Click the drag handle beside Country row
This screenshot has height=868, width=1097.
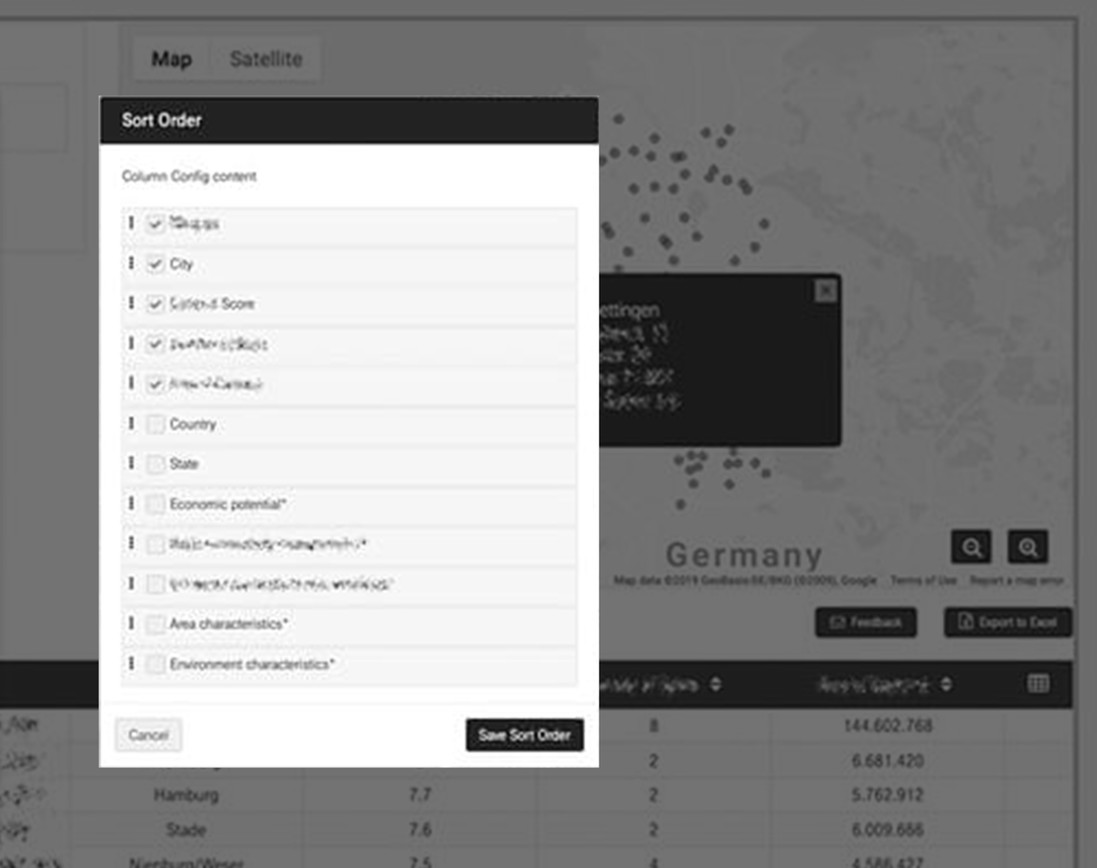[x=131, y=424]
